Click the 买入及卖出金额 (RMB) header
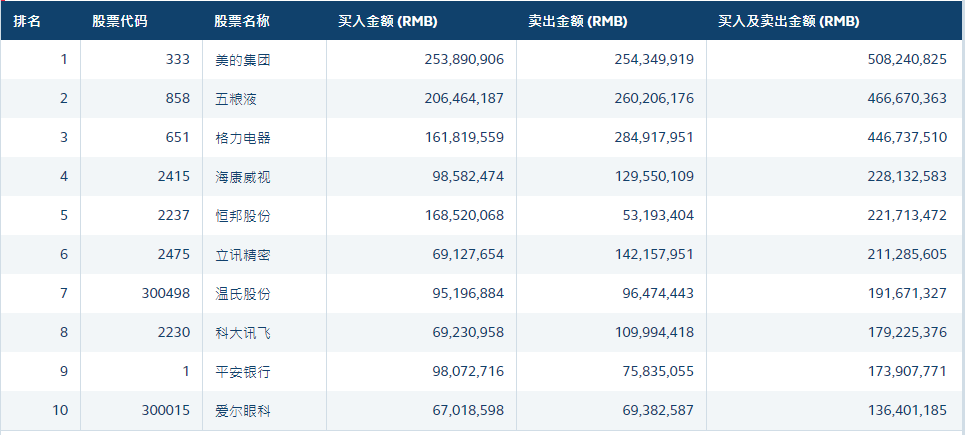 coord(789,21)
